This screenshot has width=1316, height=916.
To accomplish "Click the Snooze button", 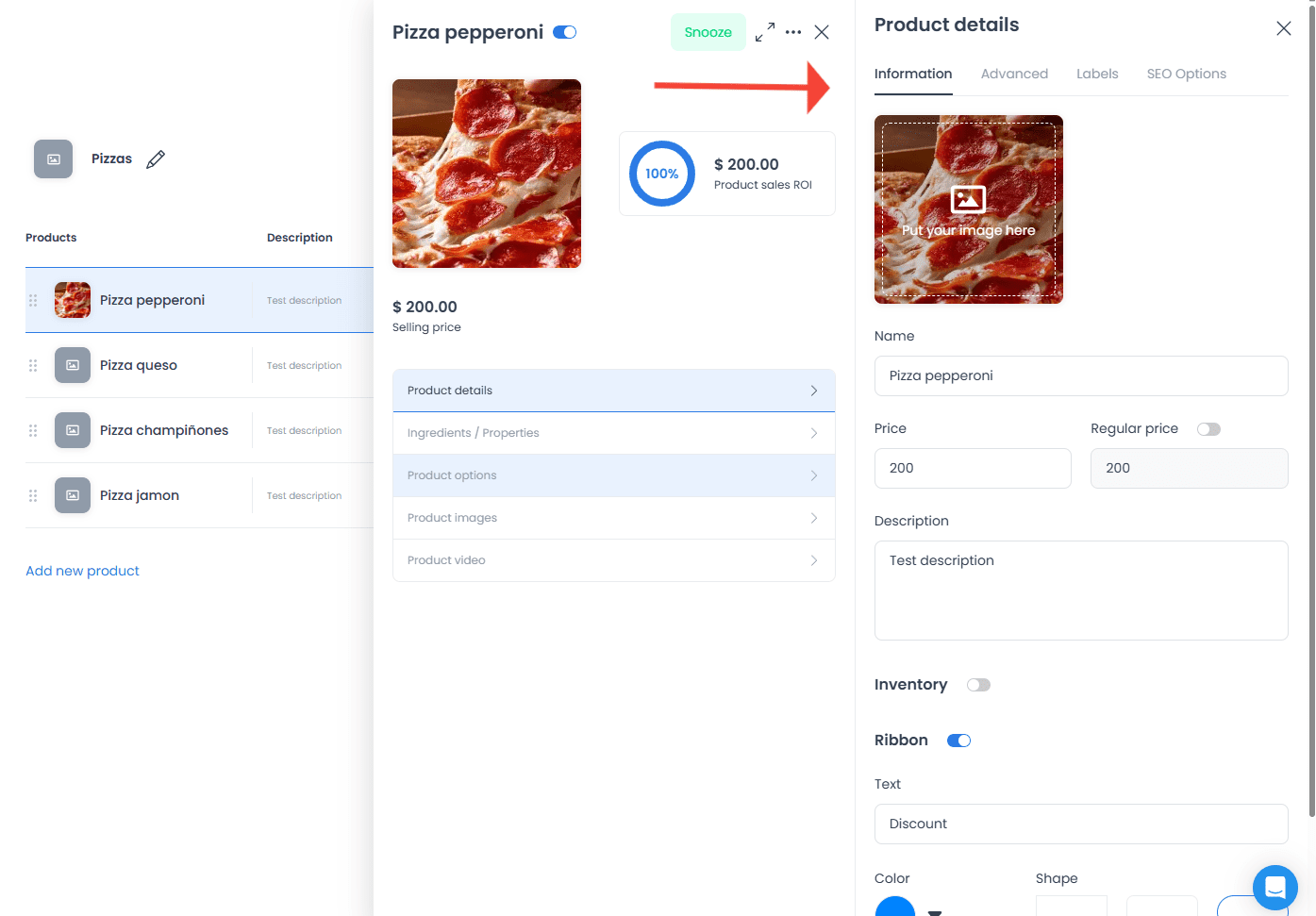I will click(x=708, y=32).
